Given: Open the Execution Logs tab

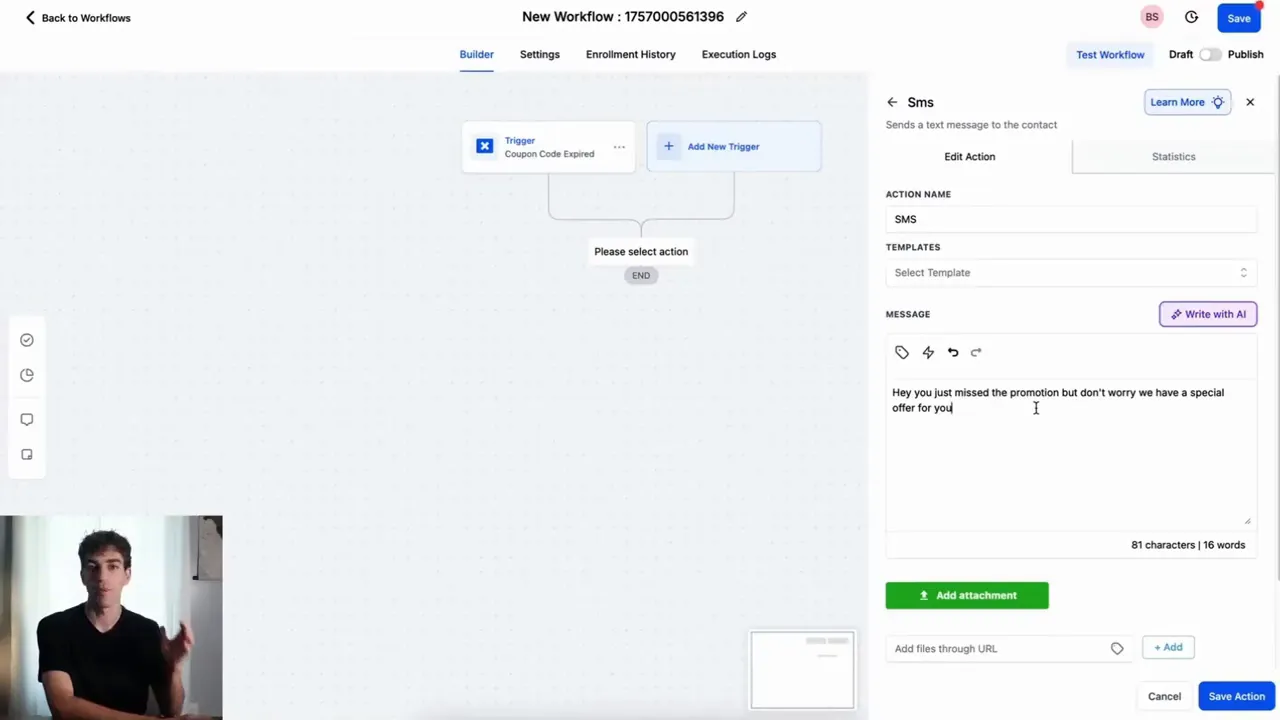Looking at the screenshot, I should tap(738, 54).
